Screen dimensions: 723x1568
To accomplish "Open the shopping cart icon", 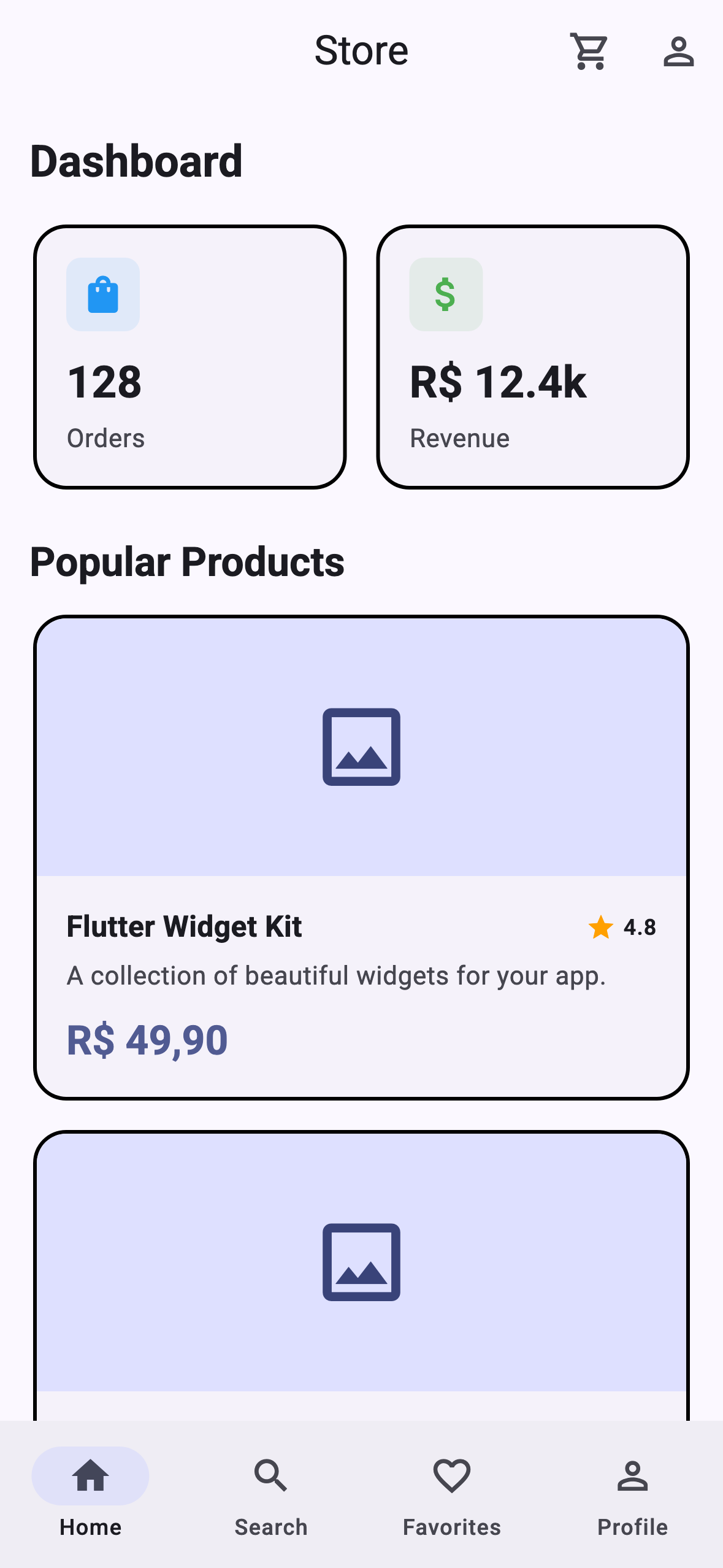I will point(589,52).
